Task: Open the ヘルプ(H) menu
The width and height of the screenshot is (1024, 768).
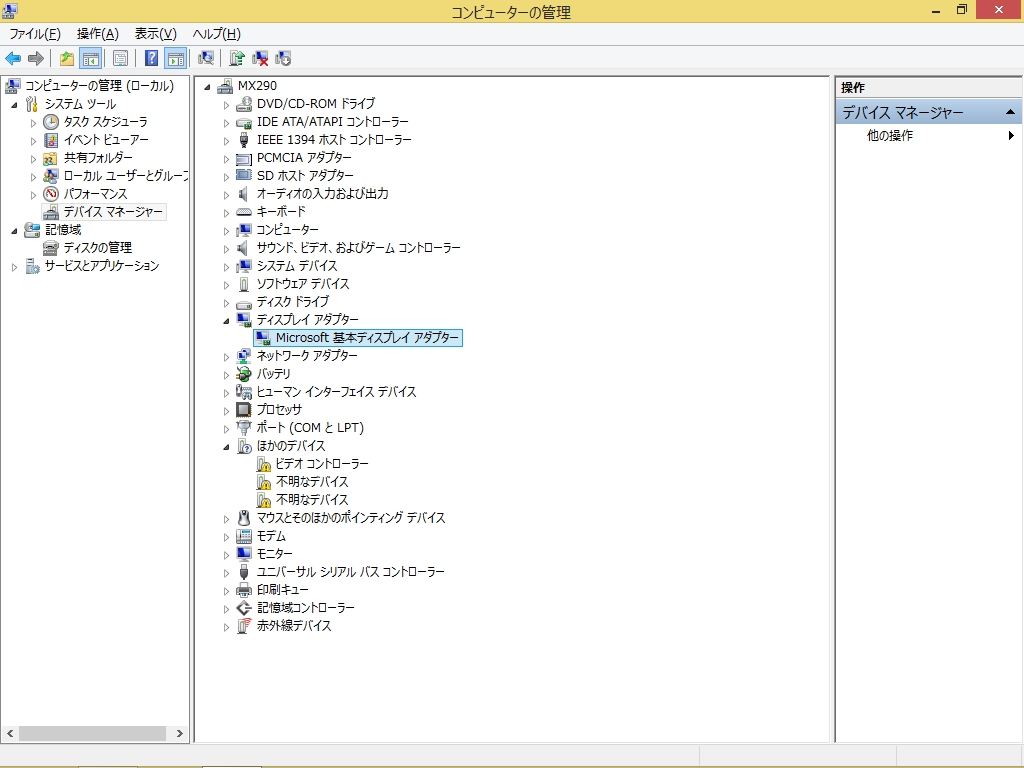Action: (x=216, y=34)
